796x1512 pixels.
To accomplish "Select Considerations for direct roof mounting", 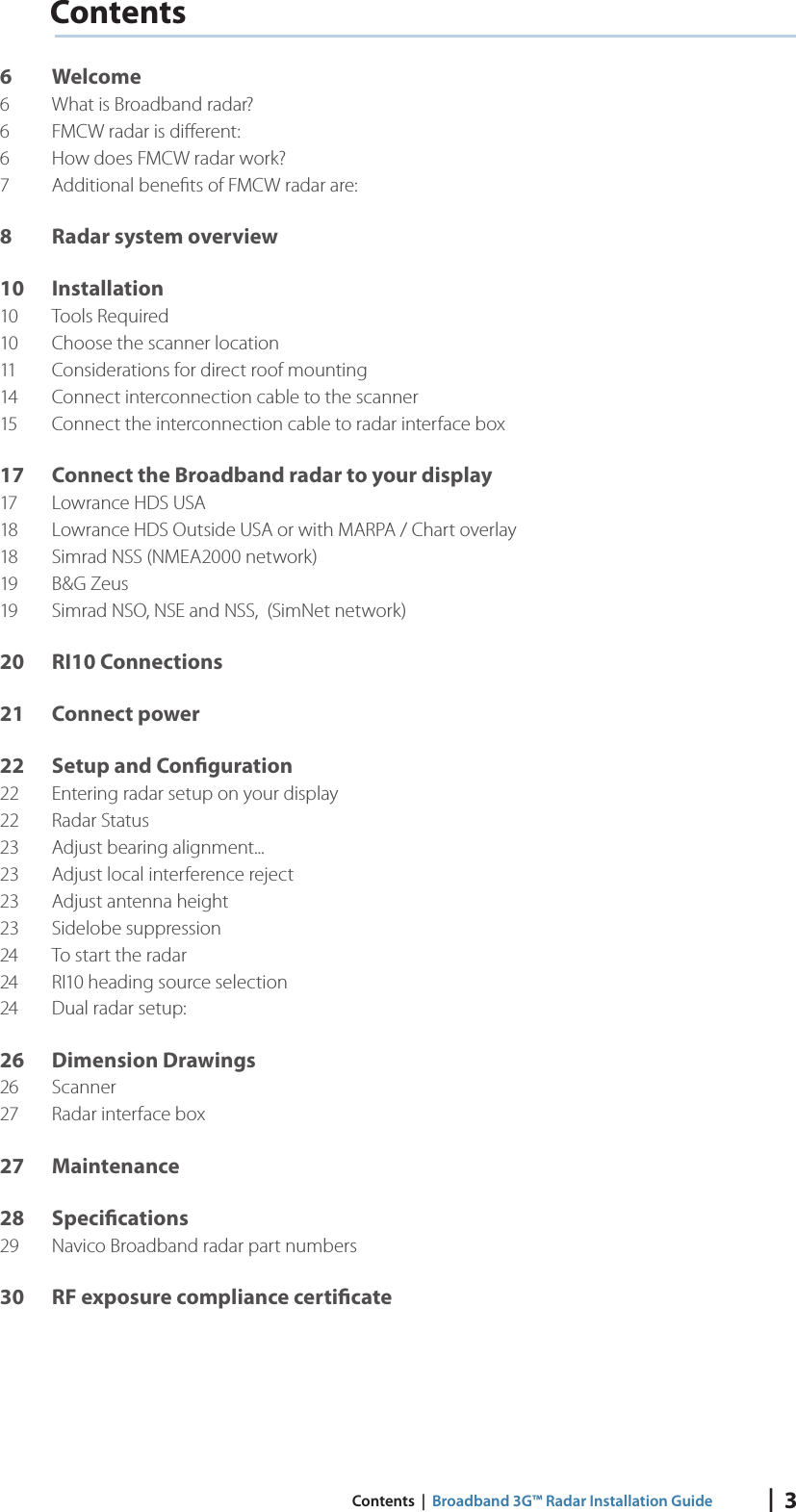I will 209,370.
